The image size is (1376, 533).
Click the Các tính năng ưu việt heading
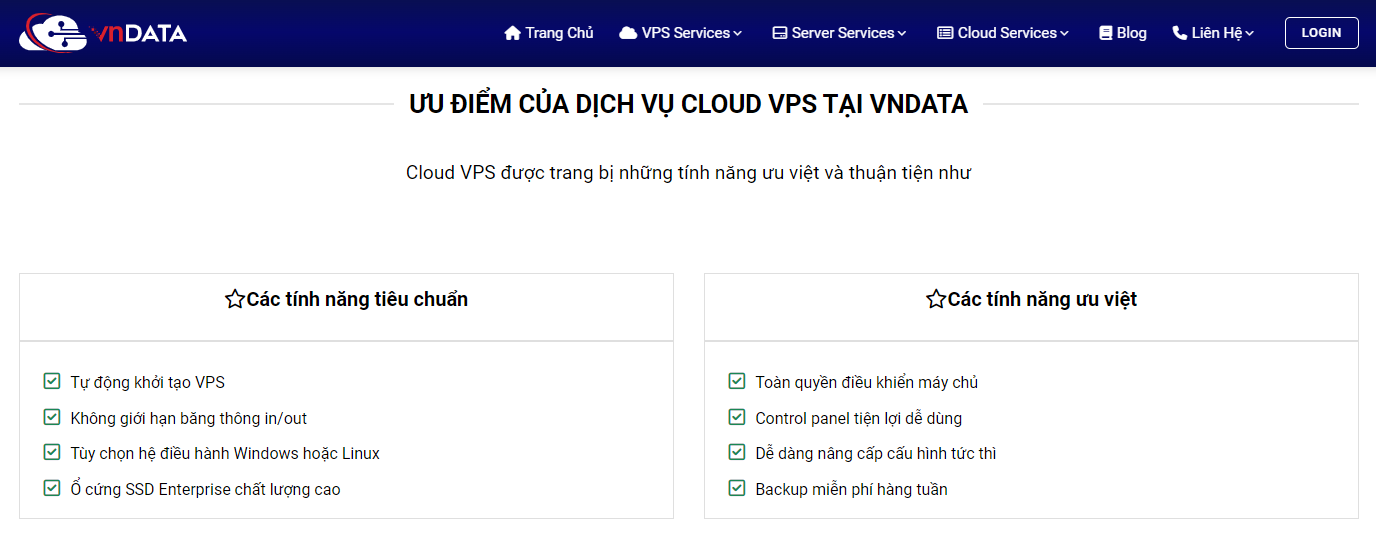[1042, 299]
